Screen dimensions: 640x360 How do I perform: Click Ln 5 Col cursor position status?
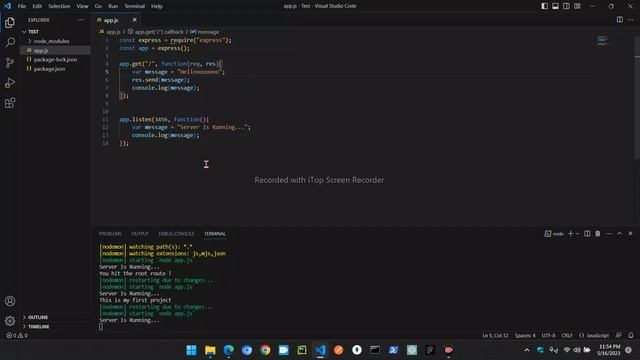(x=495, y=335)
